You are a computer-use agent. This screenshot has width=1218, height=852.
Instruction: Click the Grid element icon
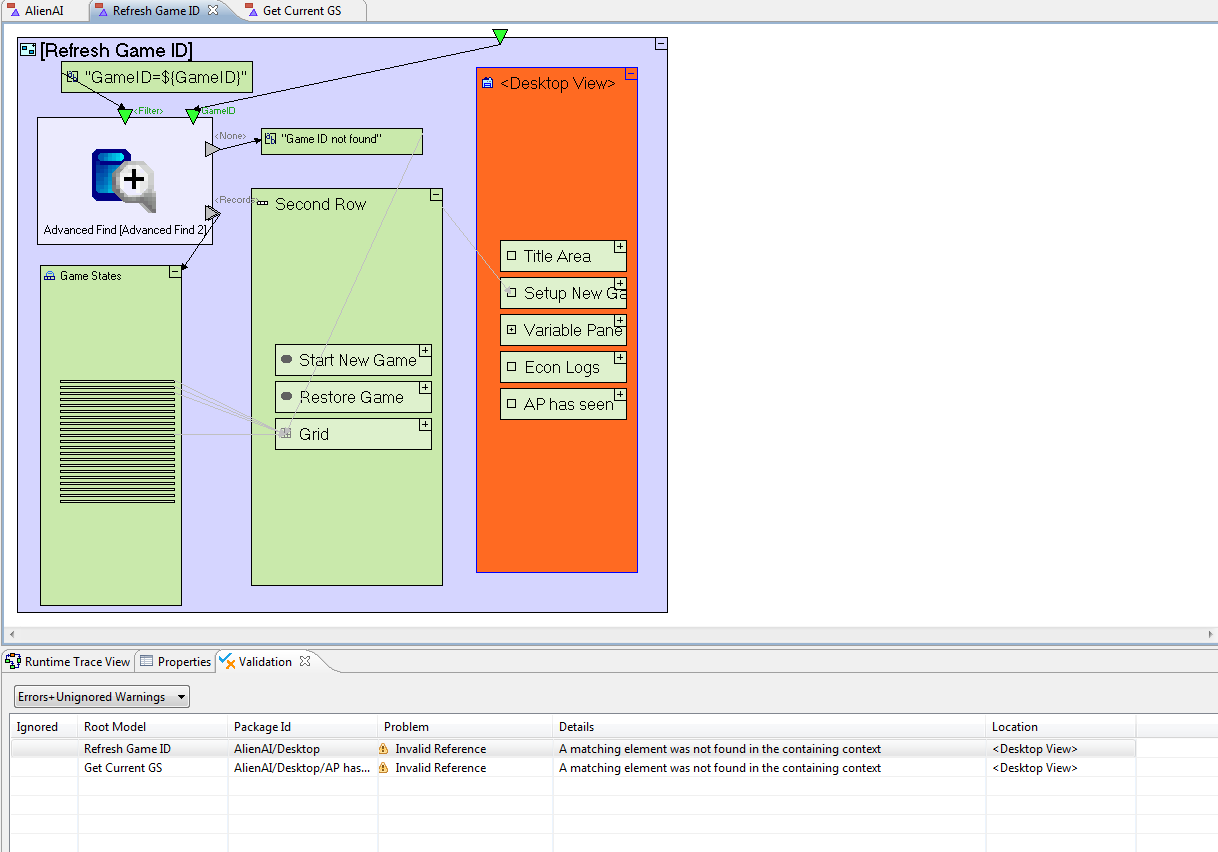tap(286, 433)
